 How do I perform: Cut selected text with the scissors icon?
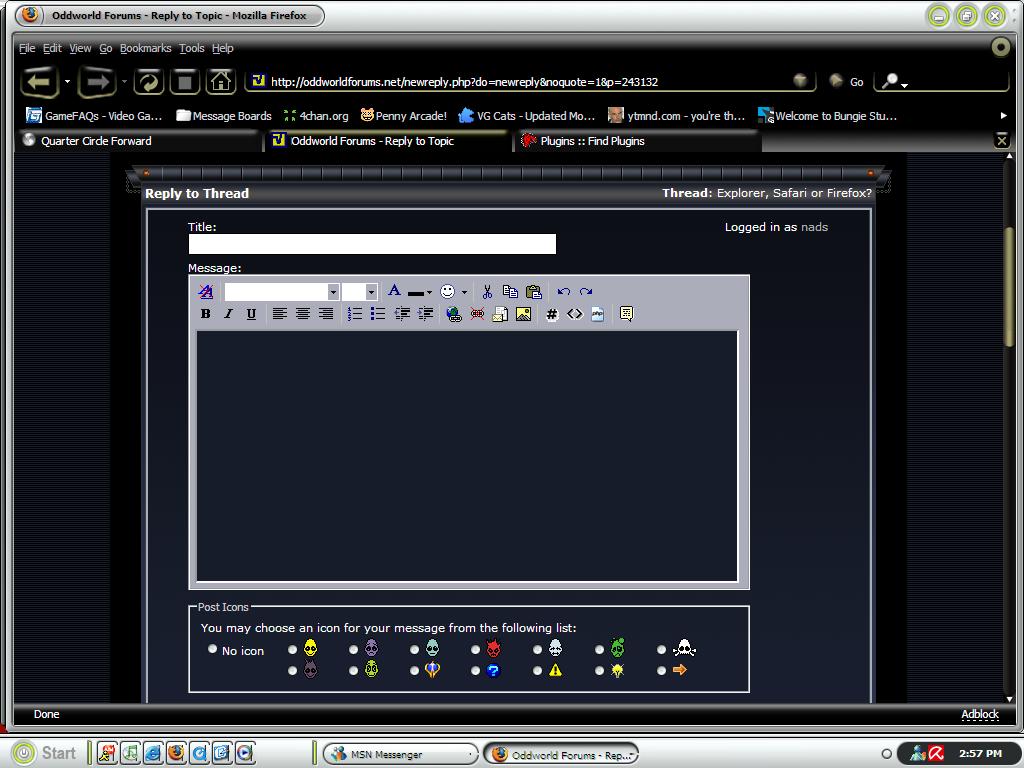(x=487, y=292)
